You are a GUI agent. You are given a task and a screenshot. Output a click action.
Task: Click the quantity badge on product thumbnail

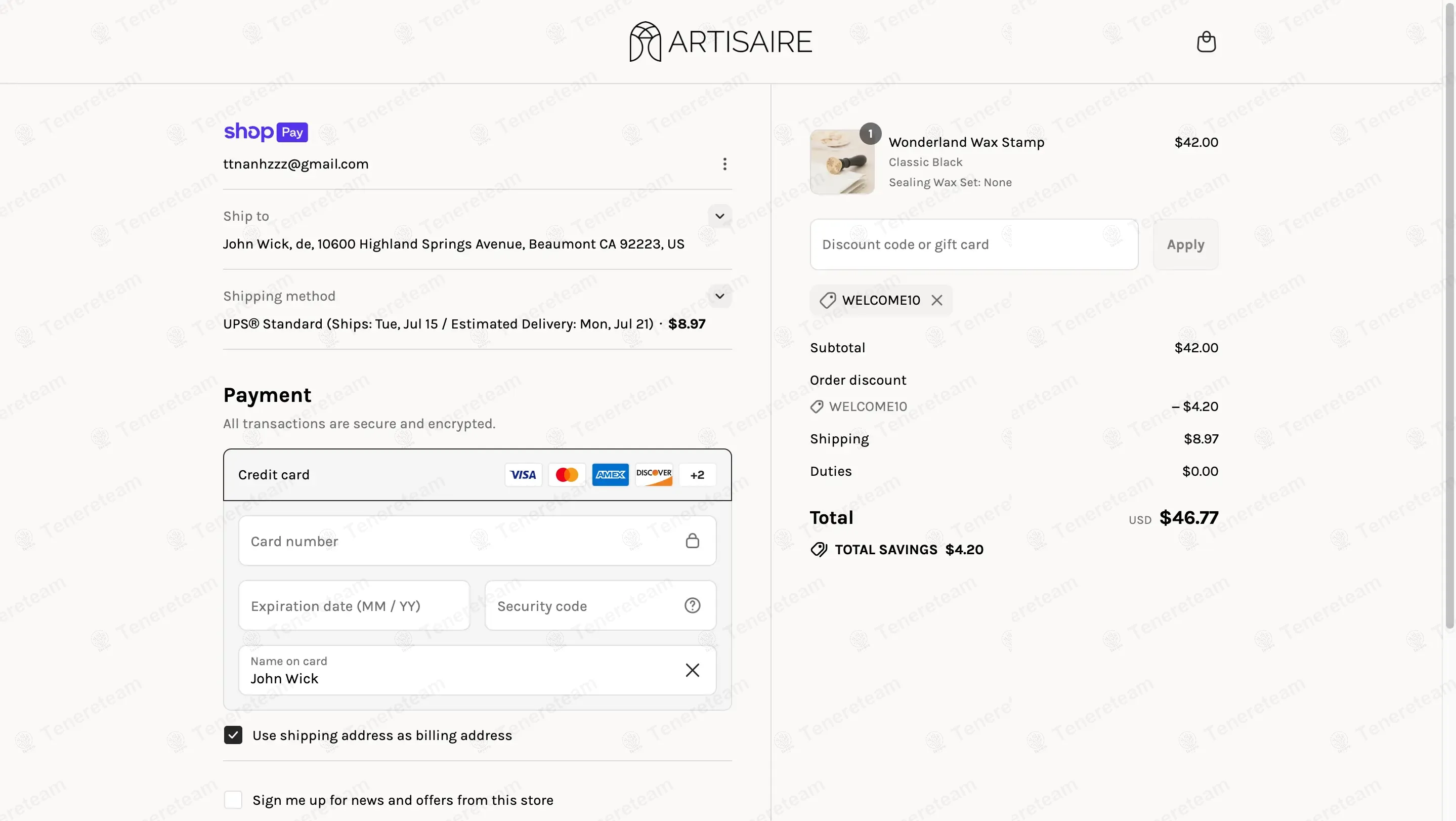pos(871,134)
